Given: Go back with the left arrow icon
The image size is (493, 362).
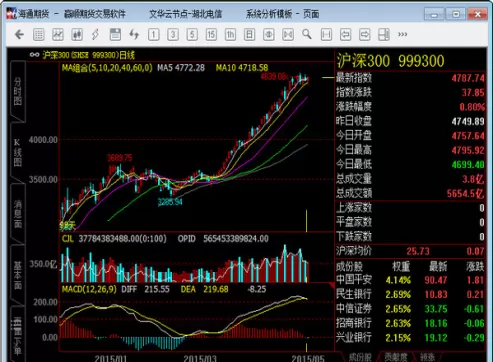Looking at the screenshot, I should point(19,34).
